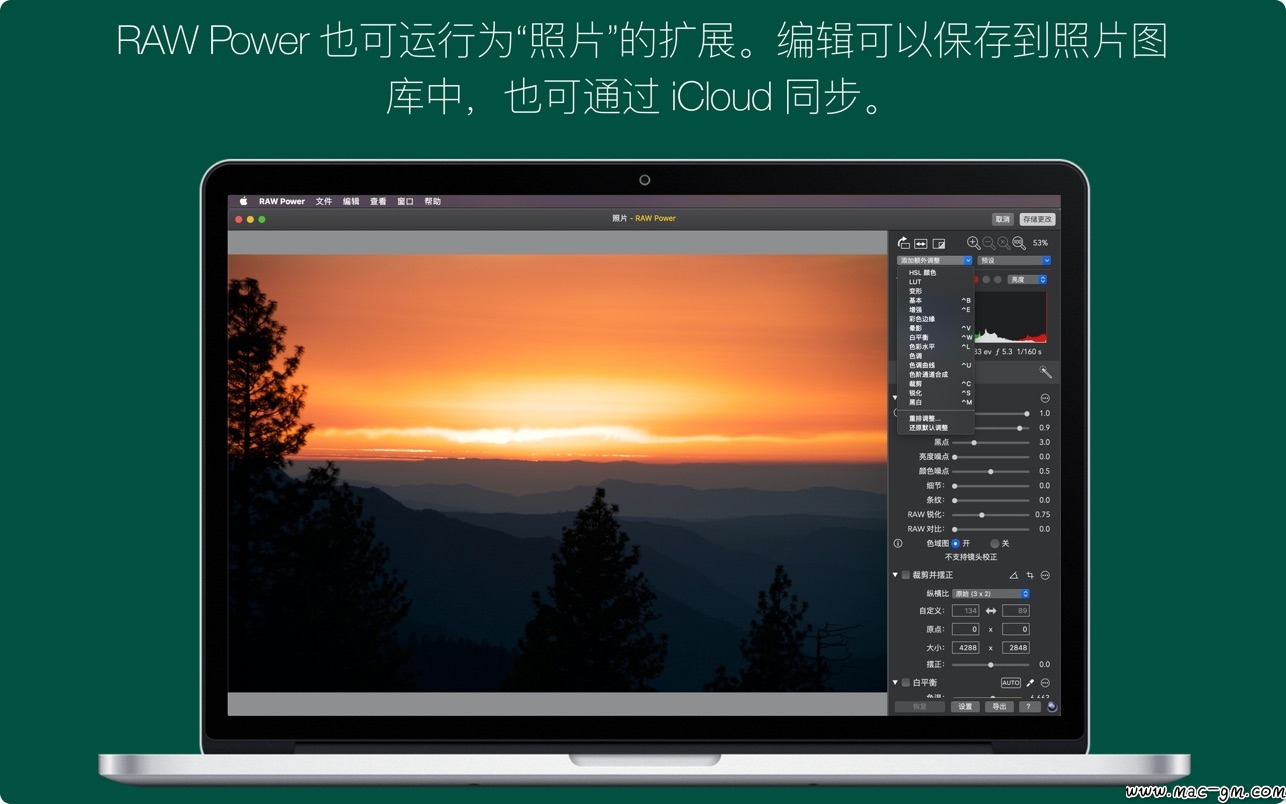The height and width of the screenshot is (804, 1286).
Task: Click the show original compare icon
Action: [x=939, y=243]
